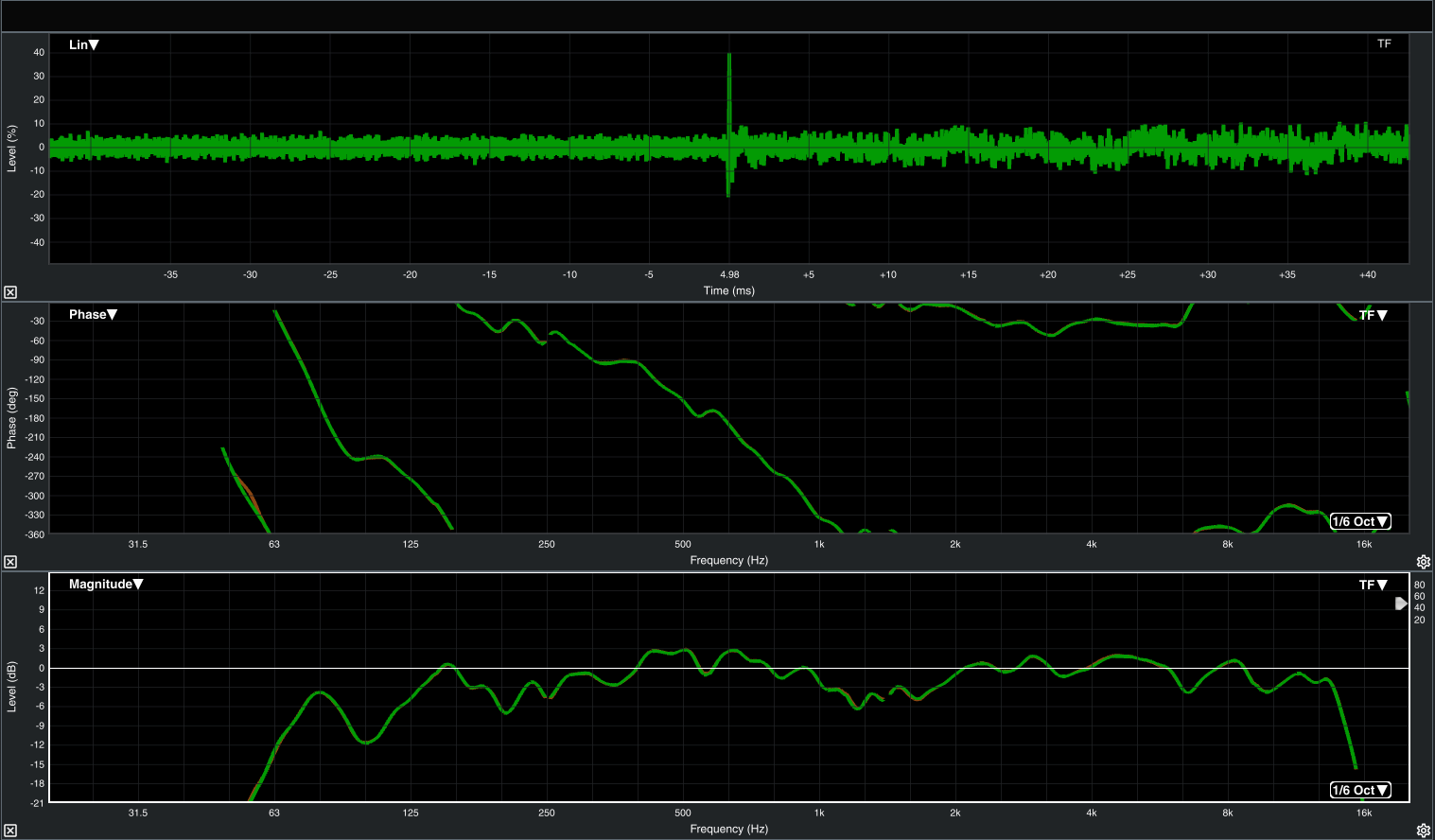Open the Magnitude plot type dropdown

point(106,584)
